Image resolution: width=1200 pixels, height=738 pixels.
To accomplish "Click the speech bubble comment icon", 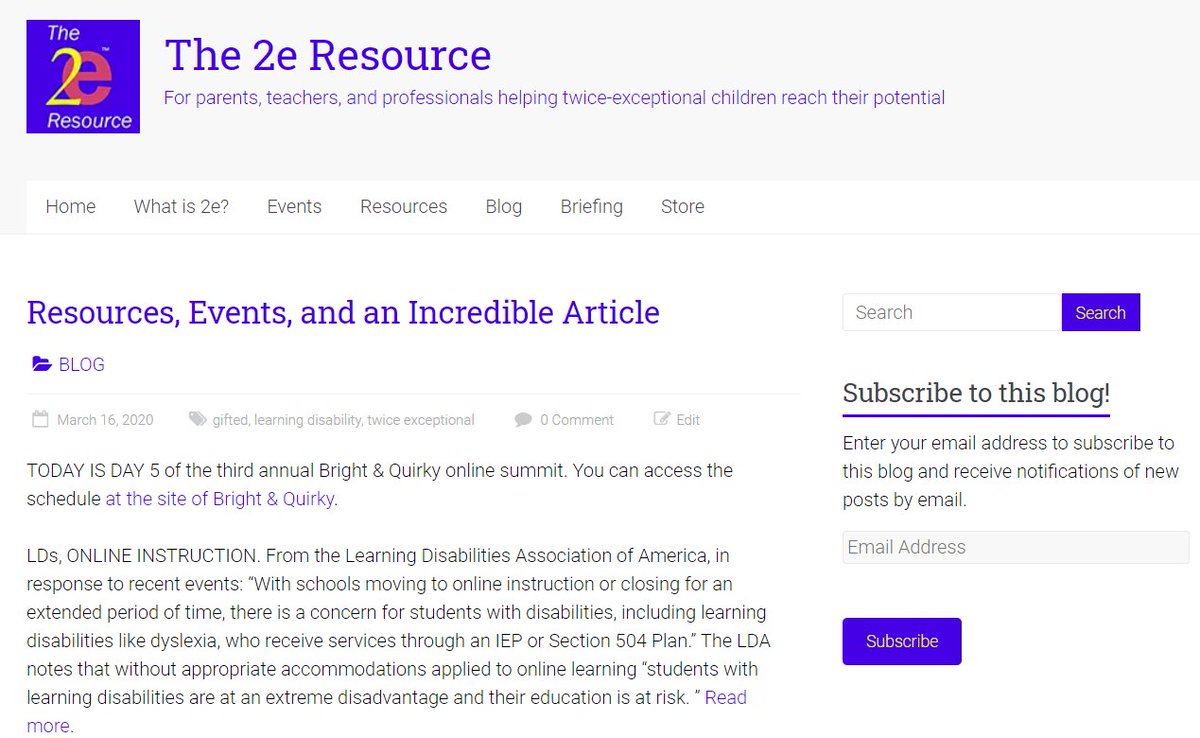I will click(523, 419).
